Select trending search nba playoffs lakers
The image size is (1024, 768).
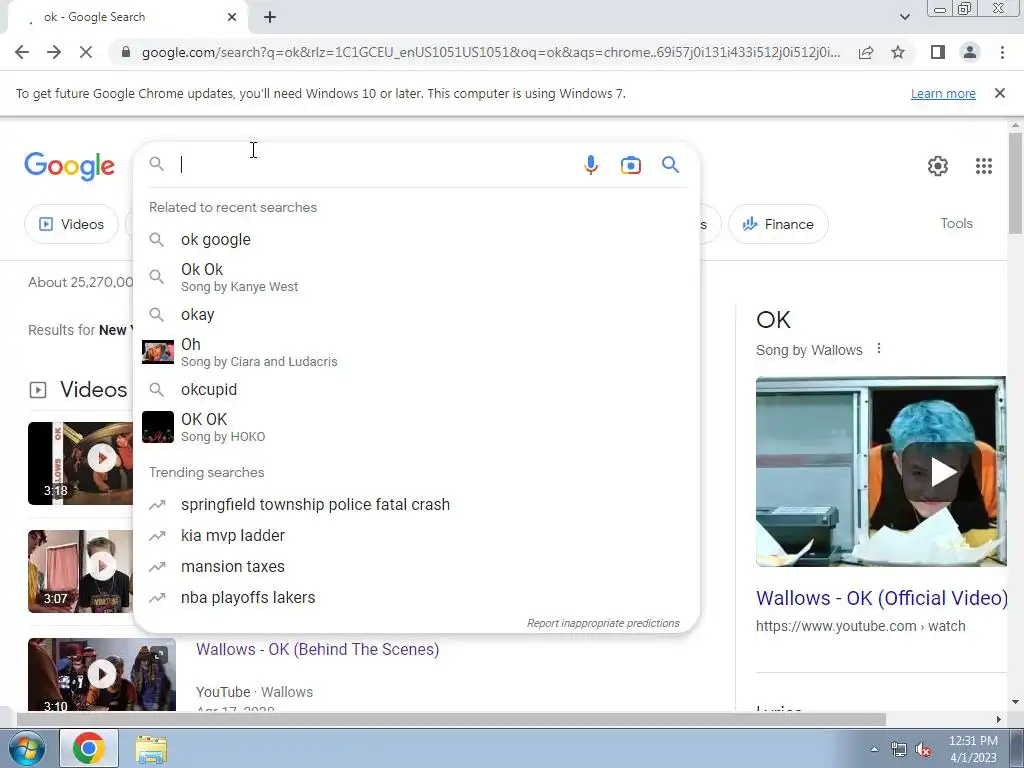click(416, 598)
